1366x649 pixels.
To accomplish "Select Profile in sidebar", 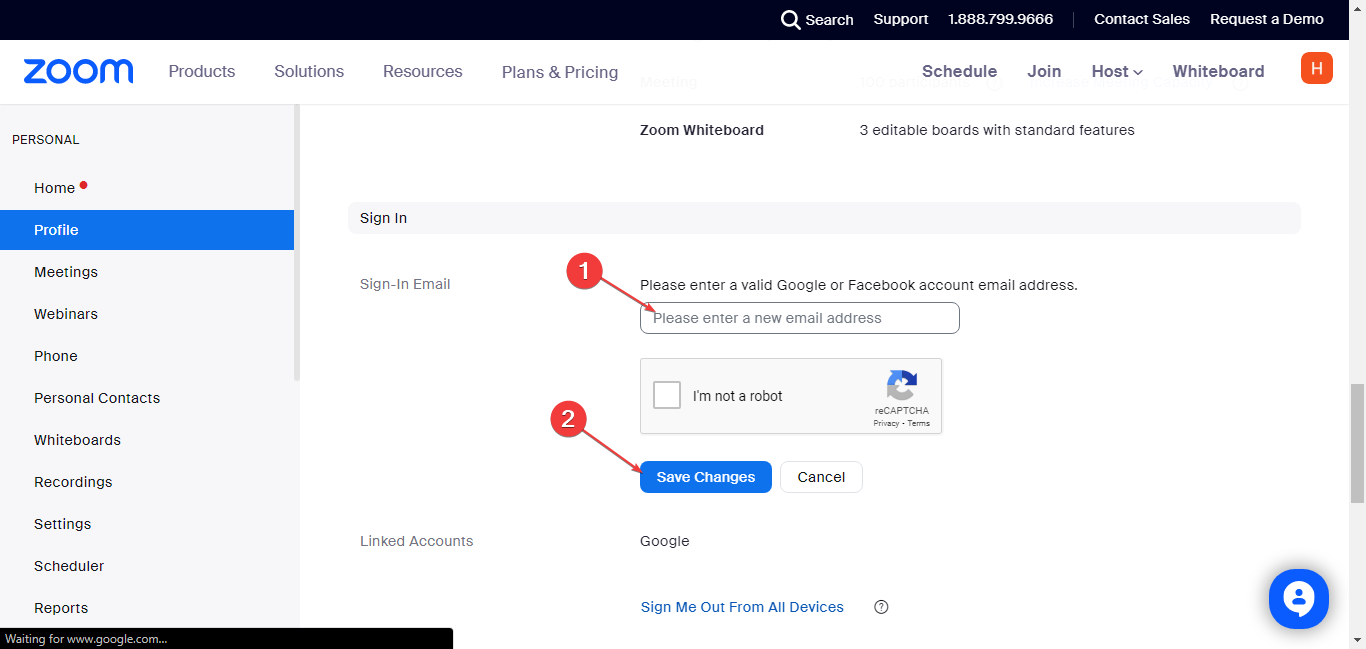I will coord(147,230).
